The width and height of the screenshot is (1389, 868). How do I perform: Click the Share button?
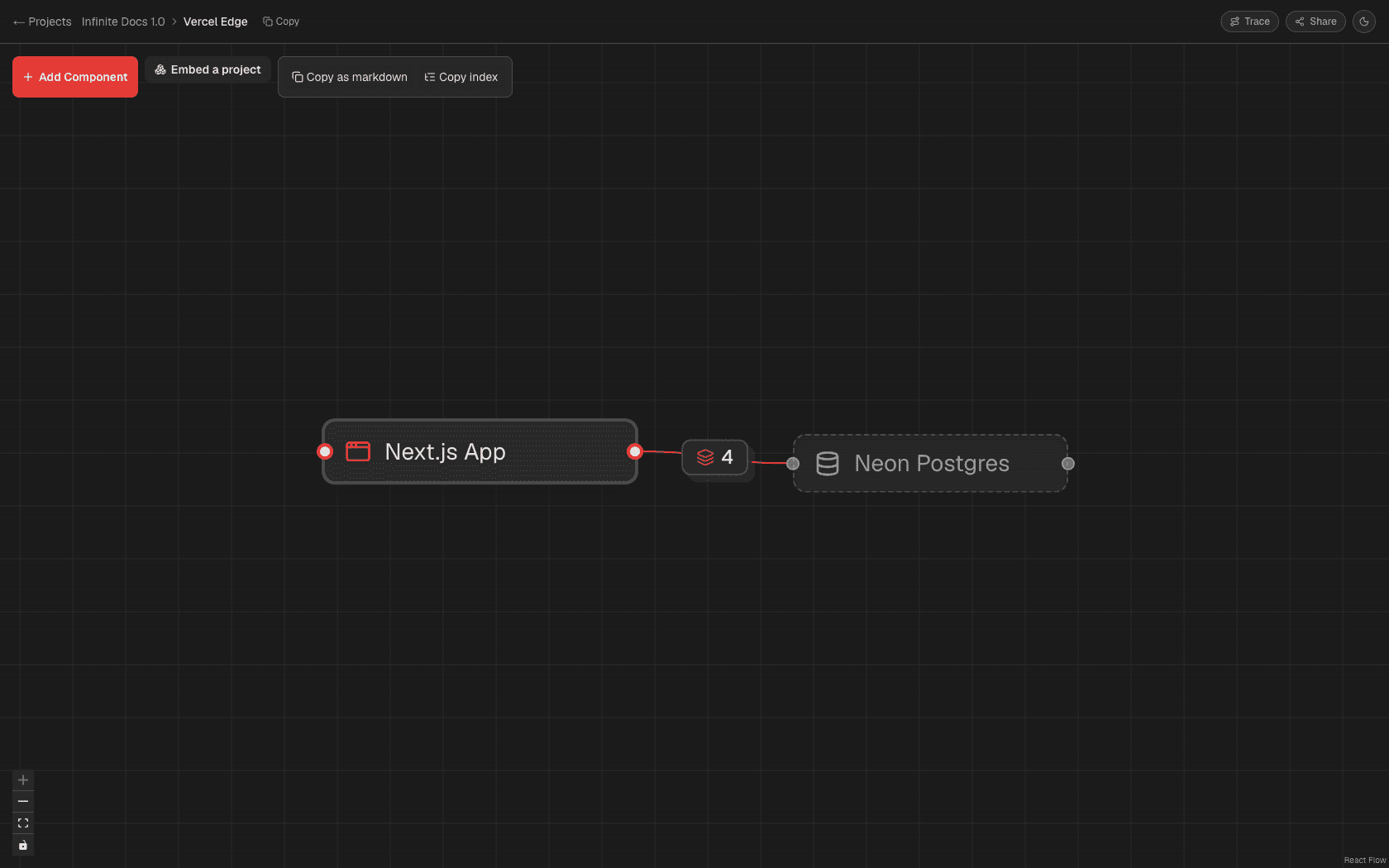coord(1315,21)
